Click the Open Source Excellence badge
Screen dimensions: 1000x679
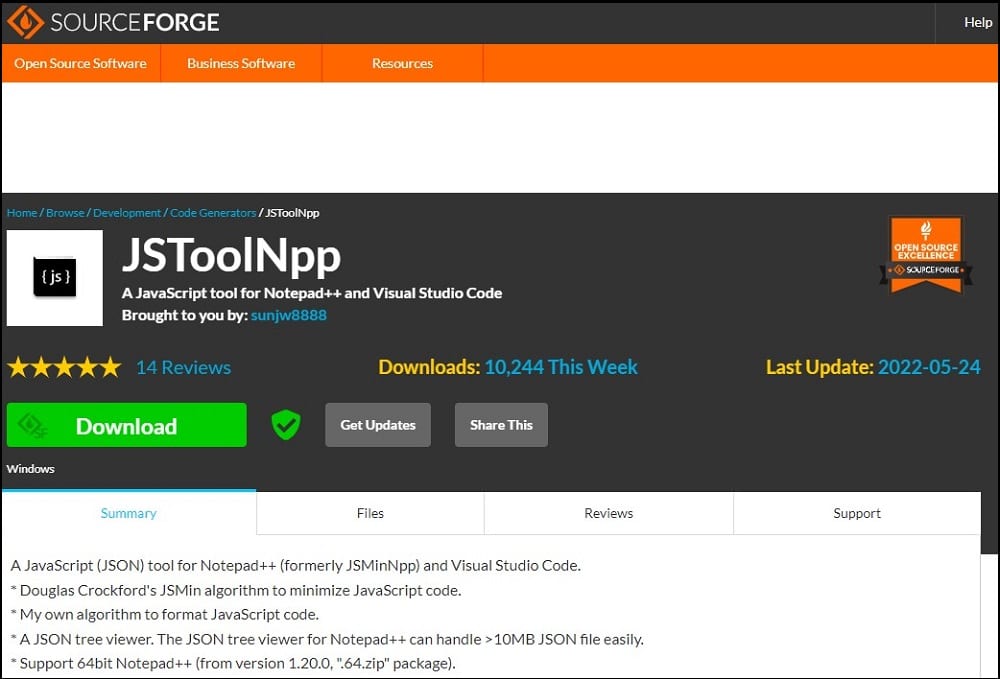(925, 255)
